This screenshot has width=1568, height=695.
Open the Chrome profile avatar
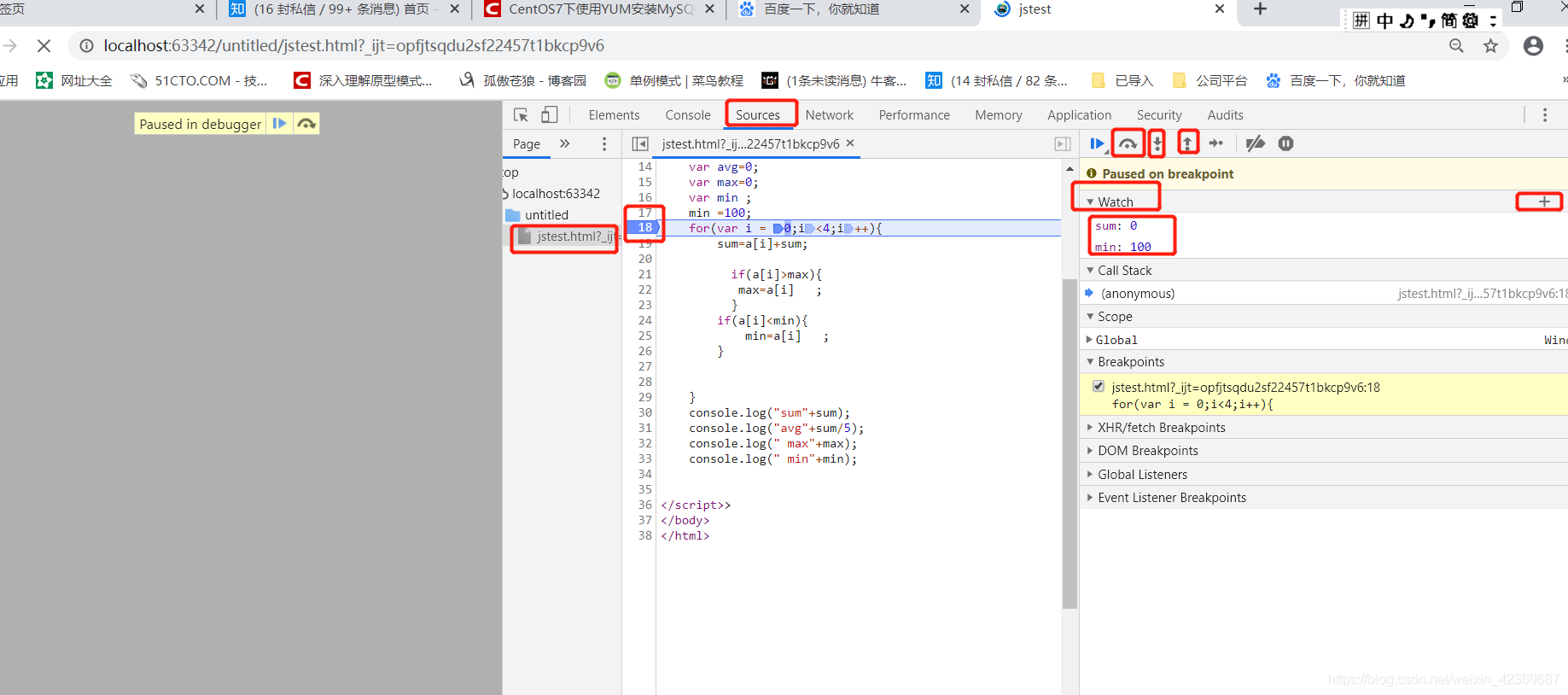click(1533, 45)
